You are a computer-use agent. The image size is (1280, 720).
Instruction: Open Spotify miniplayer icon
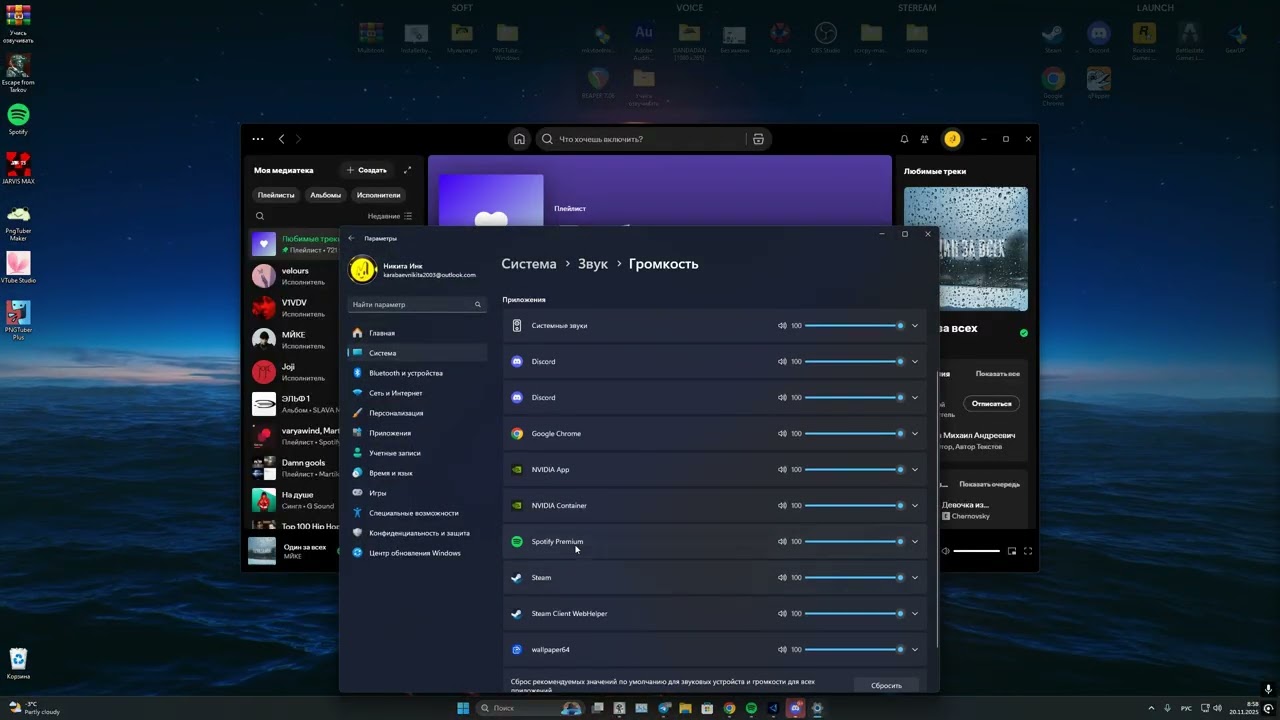tap(1012, 551)
